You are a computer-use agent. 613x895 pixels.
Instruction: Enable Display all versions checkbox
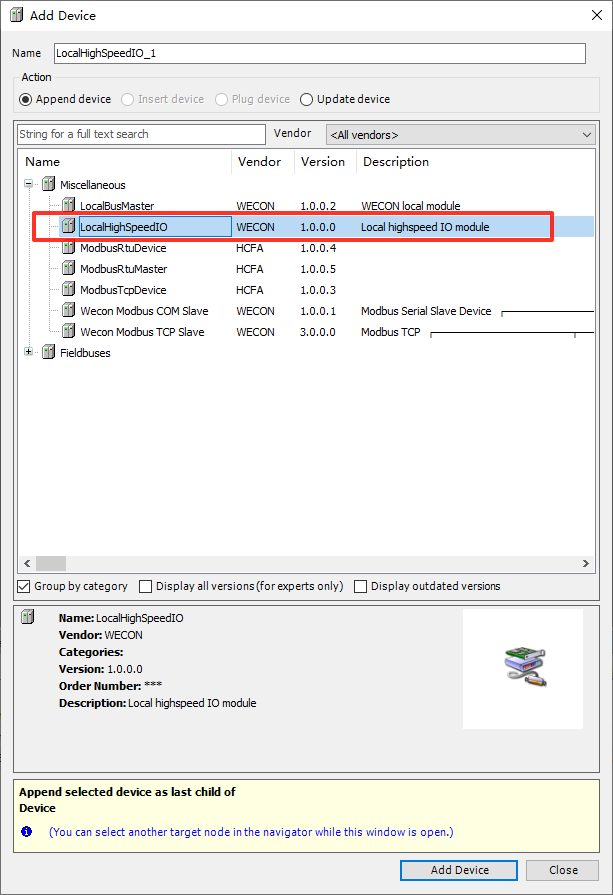tap(146, 587)
